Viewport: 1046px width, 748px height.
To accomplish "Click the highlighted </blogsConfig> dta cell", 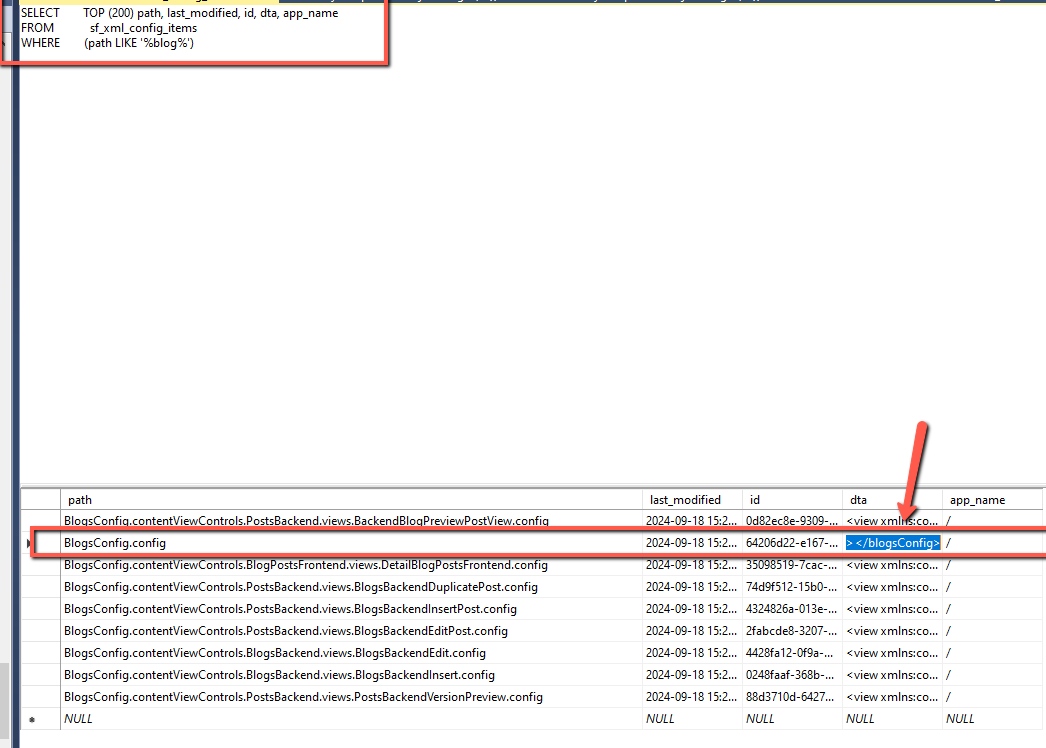I will pyautogui.click(x=893, y=543).
